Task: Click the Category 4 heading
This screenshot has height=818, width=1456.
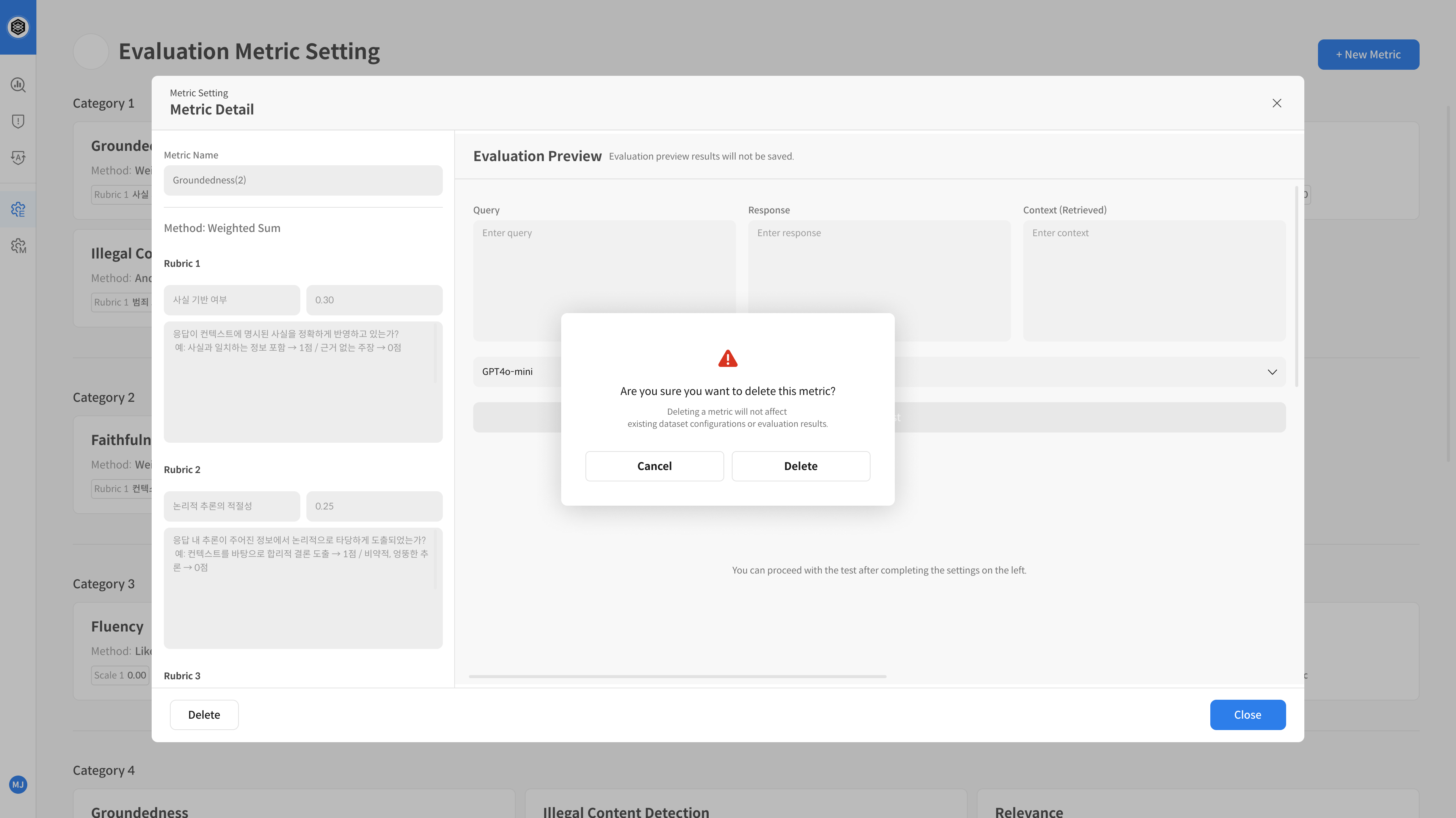Action: tap(104, 771)
